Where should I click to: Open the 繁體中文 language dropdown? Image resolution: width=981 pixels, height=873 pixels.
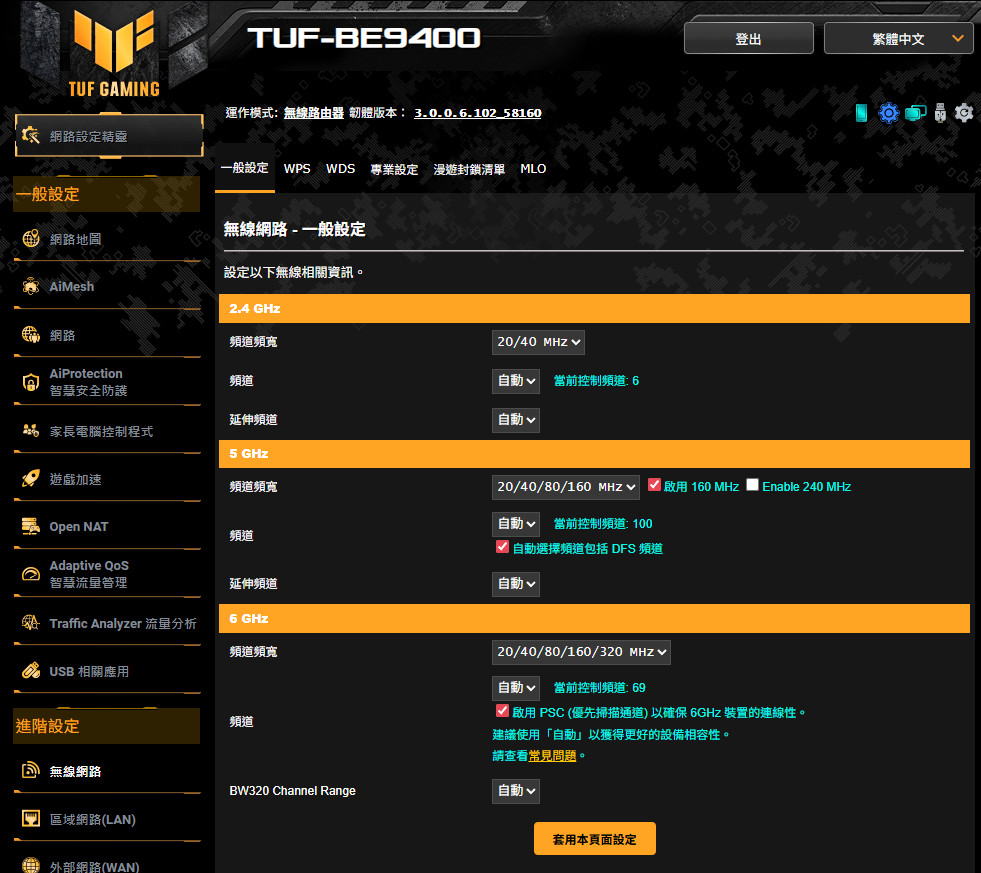pos(898,39)
